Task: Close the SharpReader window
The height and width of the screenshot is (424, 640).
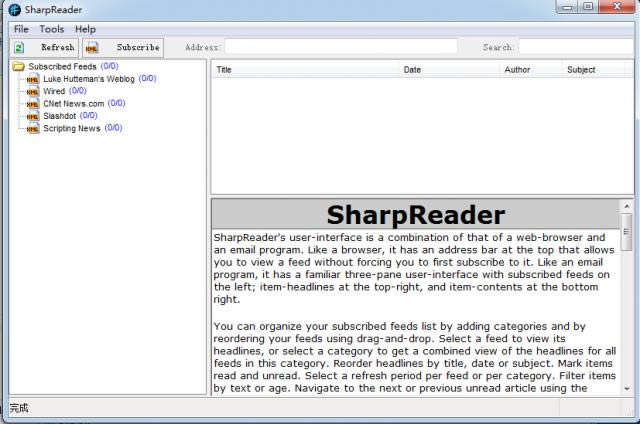Action: [617, 7]
